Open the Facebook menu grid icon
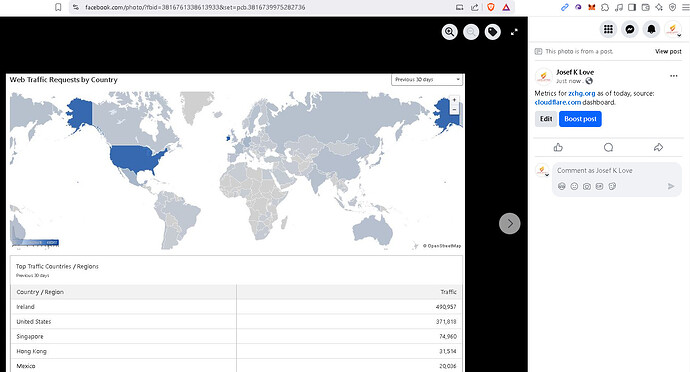 (x=608, y=29)
